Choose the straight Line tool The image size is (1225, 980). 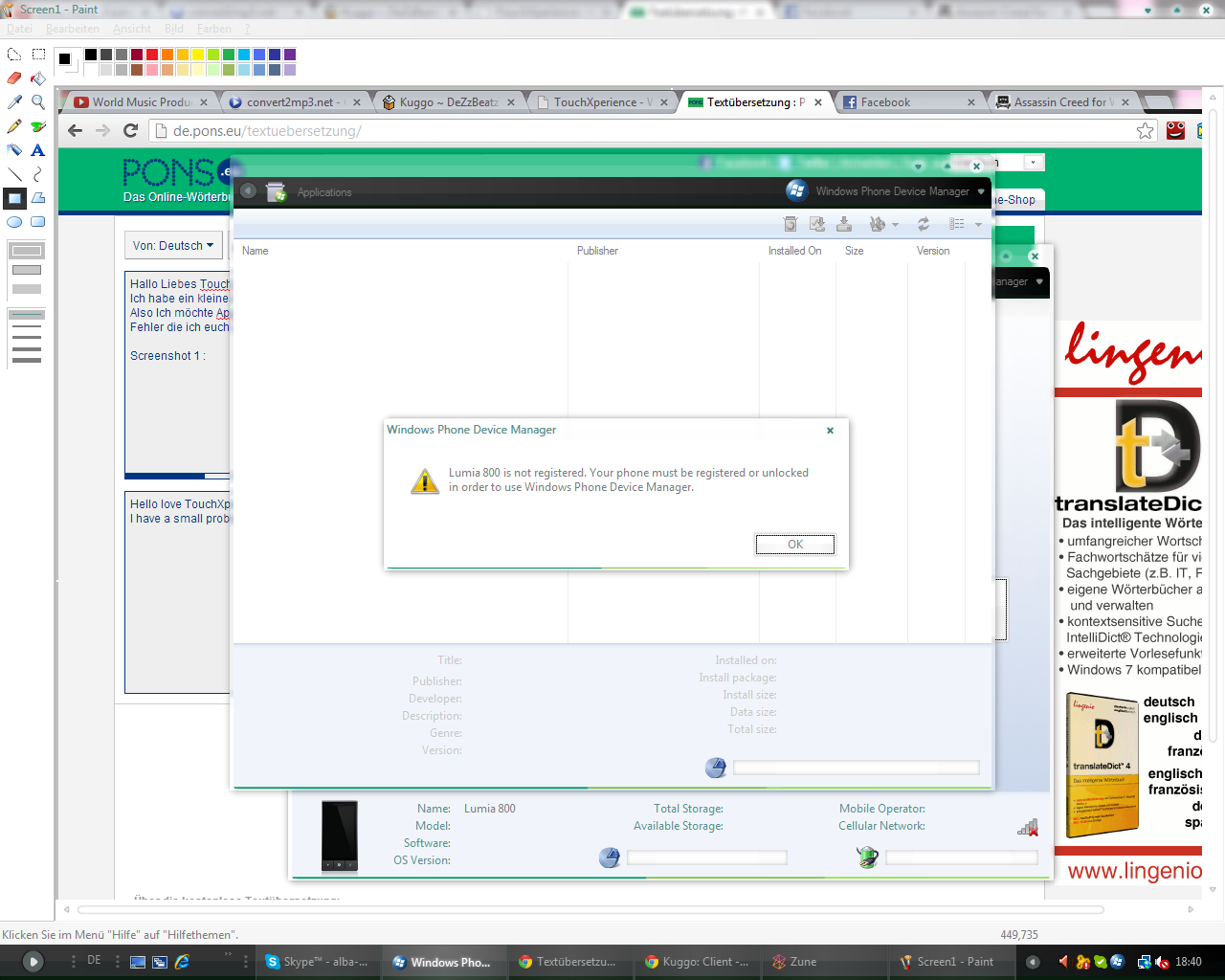tap(14, 174)
